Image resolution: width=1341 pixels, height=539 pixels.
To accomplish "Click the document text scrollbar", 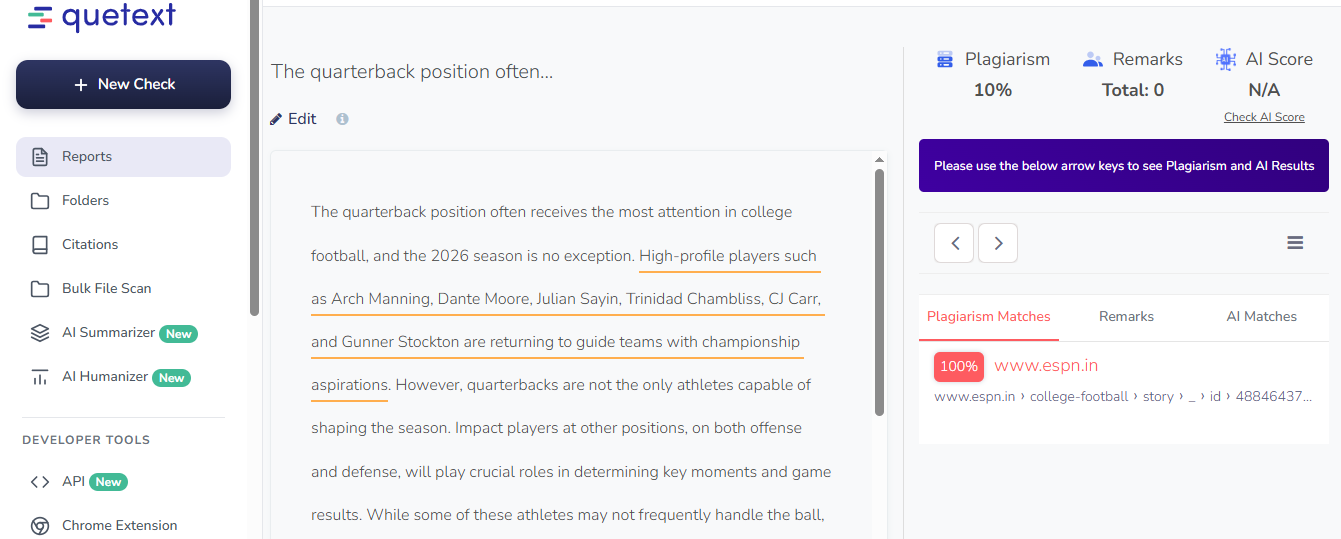I will (879, 290).
